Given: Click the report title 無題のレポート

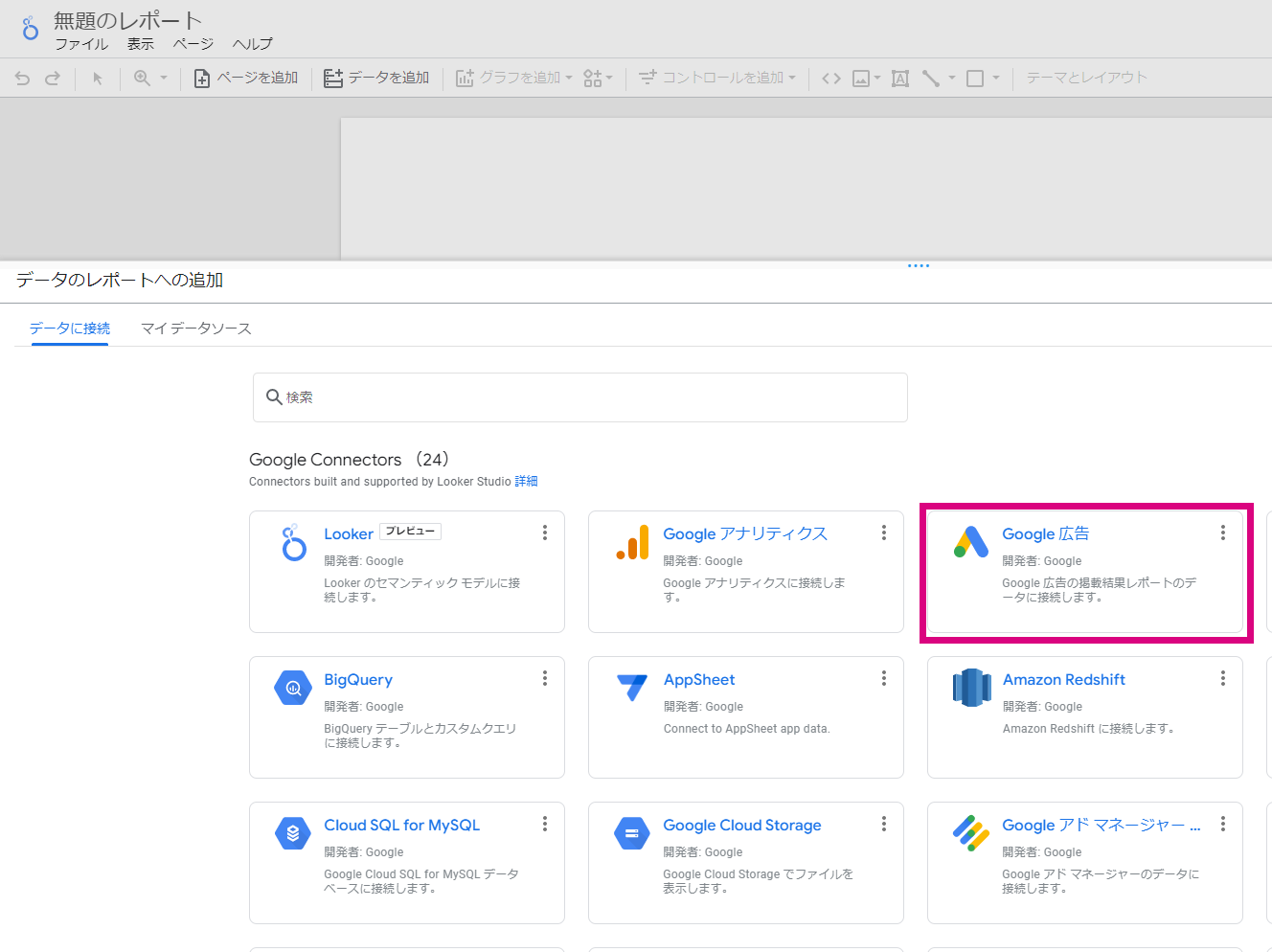Looking at the screenshot, I should [x=128, y=20].
